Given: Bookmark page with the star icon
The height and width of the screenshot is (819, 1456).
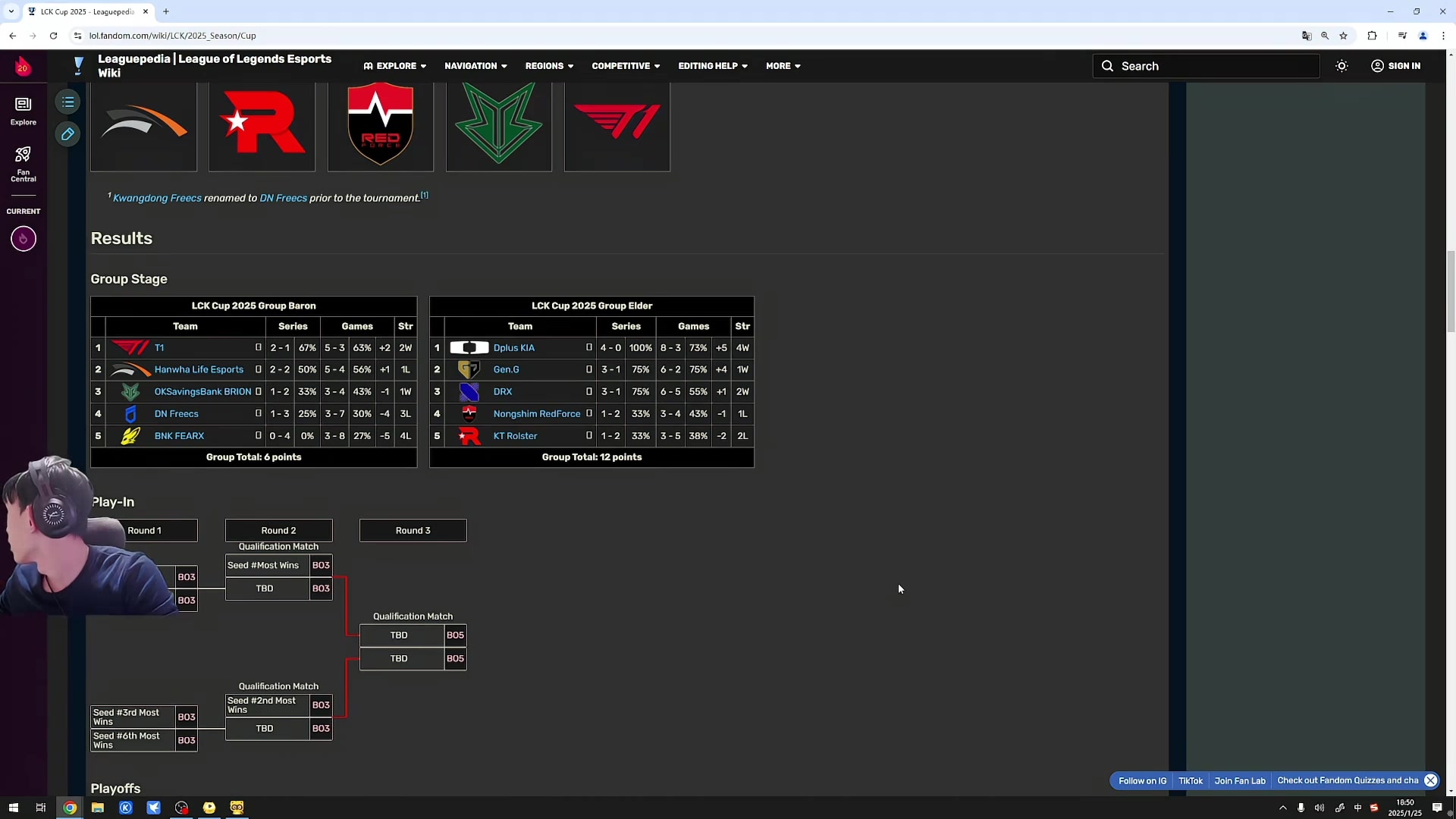Looking at the screenshot, I should click(1343, 36).
